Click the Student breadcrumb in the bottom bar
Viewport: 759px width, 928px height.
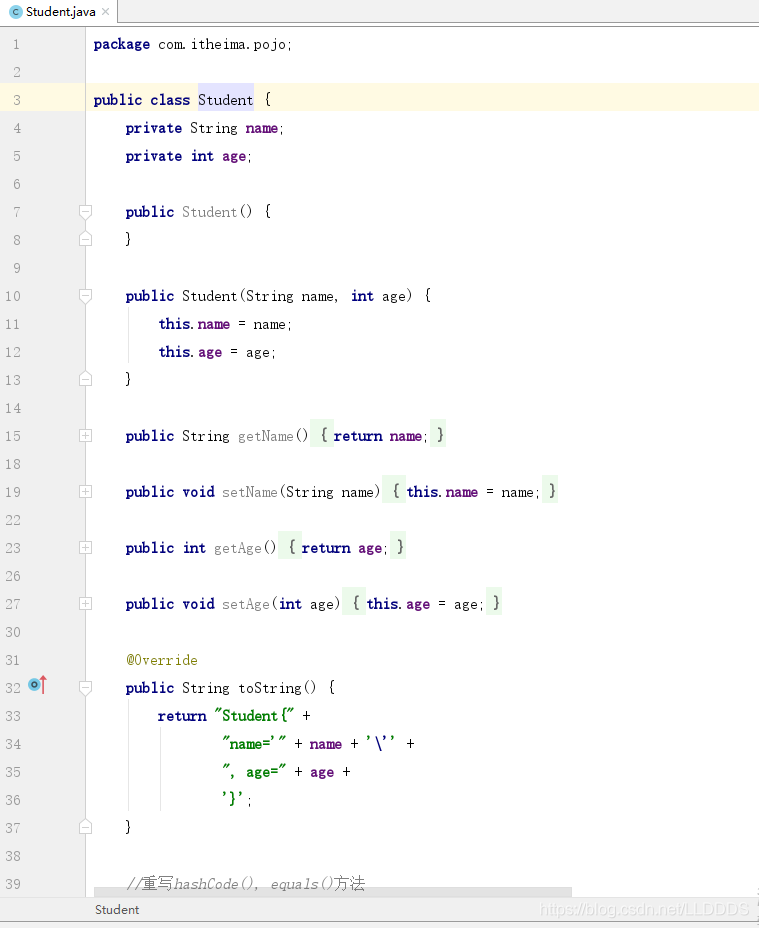(117, 910)
